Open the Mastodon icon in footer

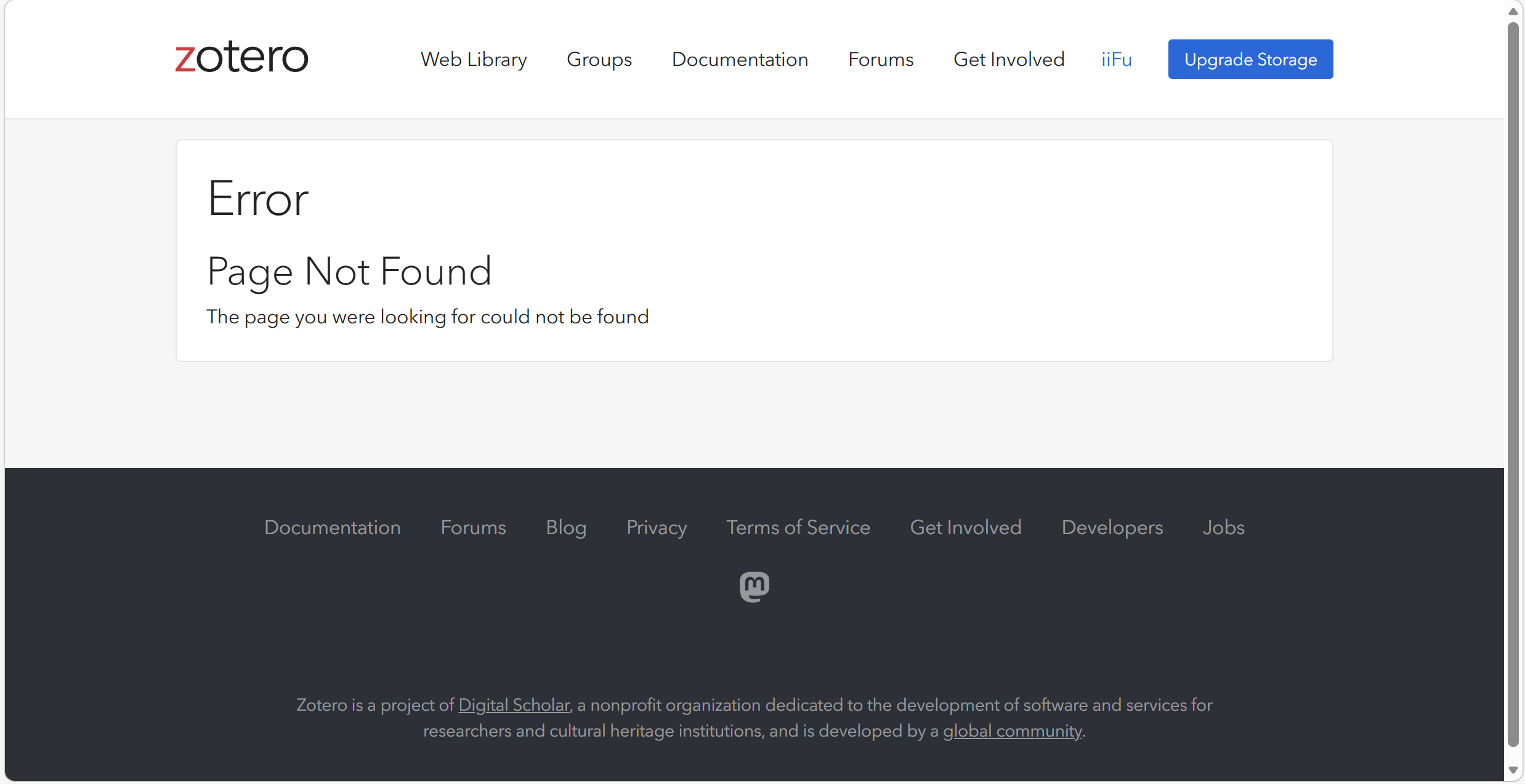point(754,587)
